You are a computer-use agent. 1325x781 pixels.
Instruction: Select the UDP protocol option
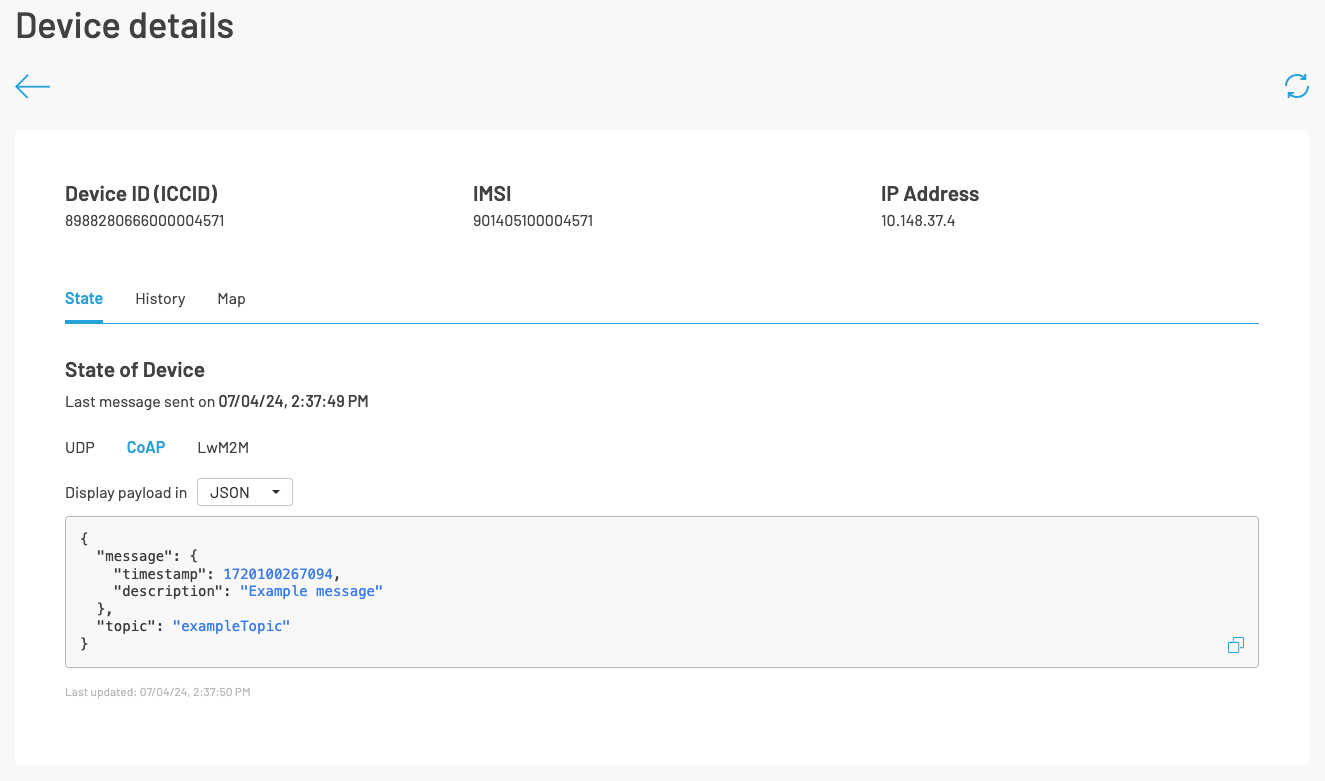pyautogui.click(x=80, y=448)
